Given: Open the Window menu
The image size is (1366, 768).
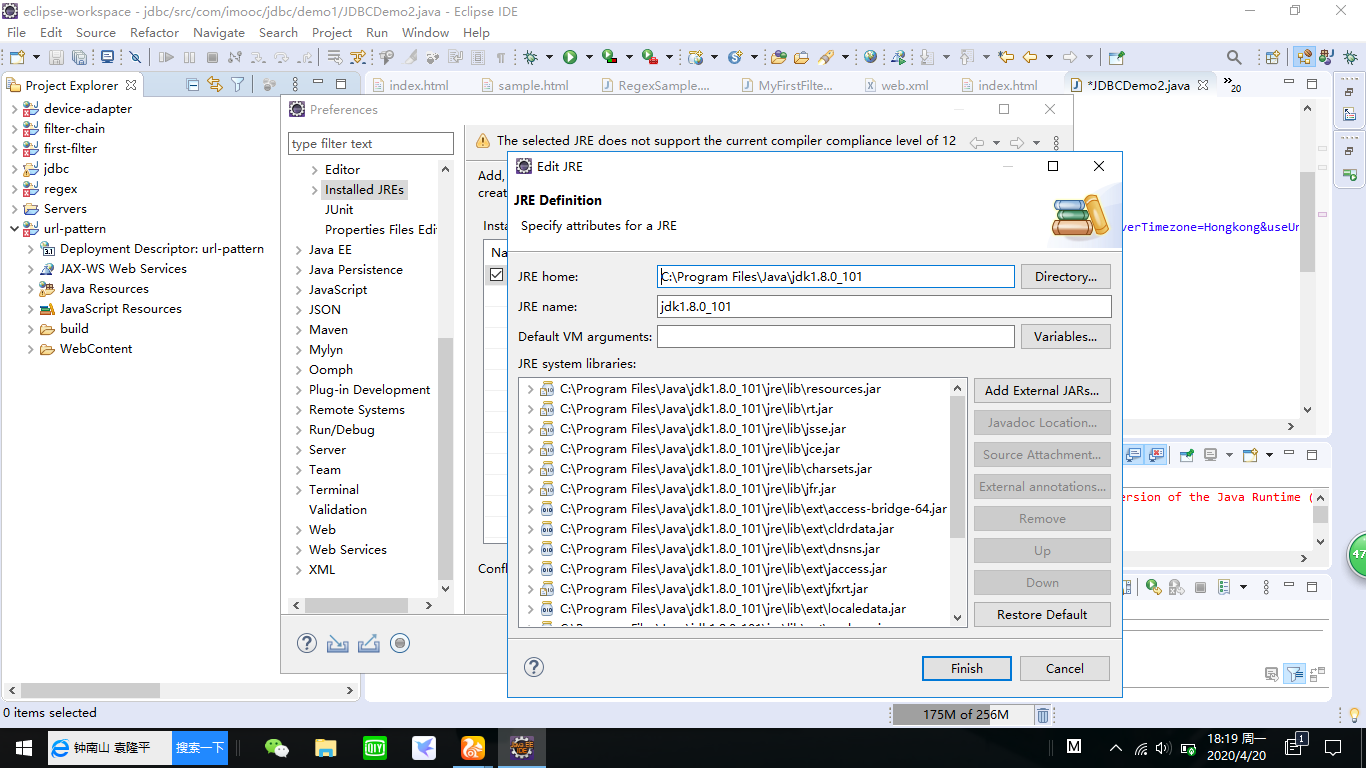Looking at the screenshot, I should [x=425, y=32].
